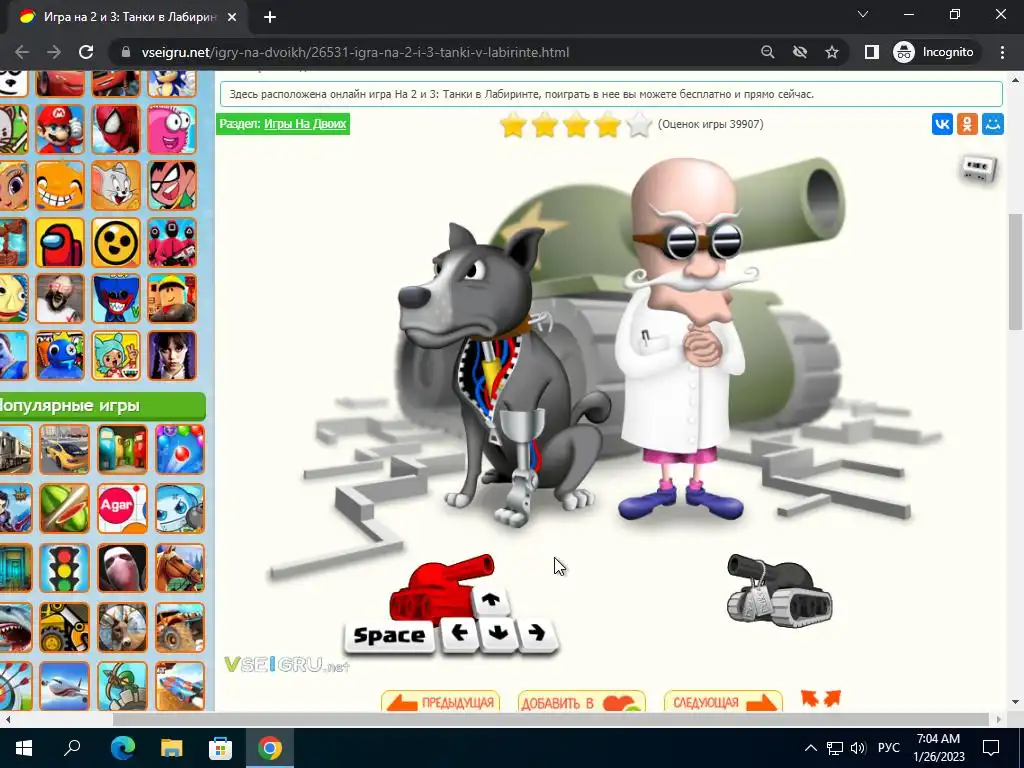
Task: Share the game on Odnoklassniki
Action: [x=967, y=124]
